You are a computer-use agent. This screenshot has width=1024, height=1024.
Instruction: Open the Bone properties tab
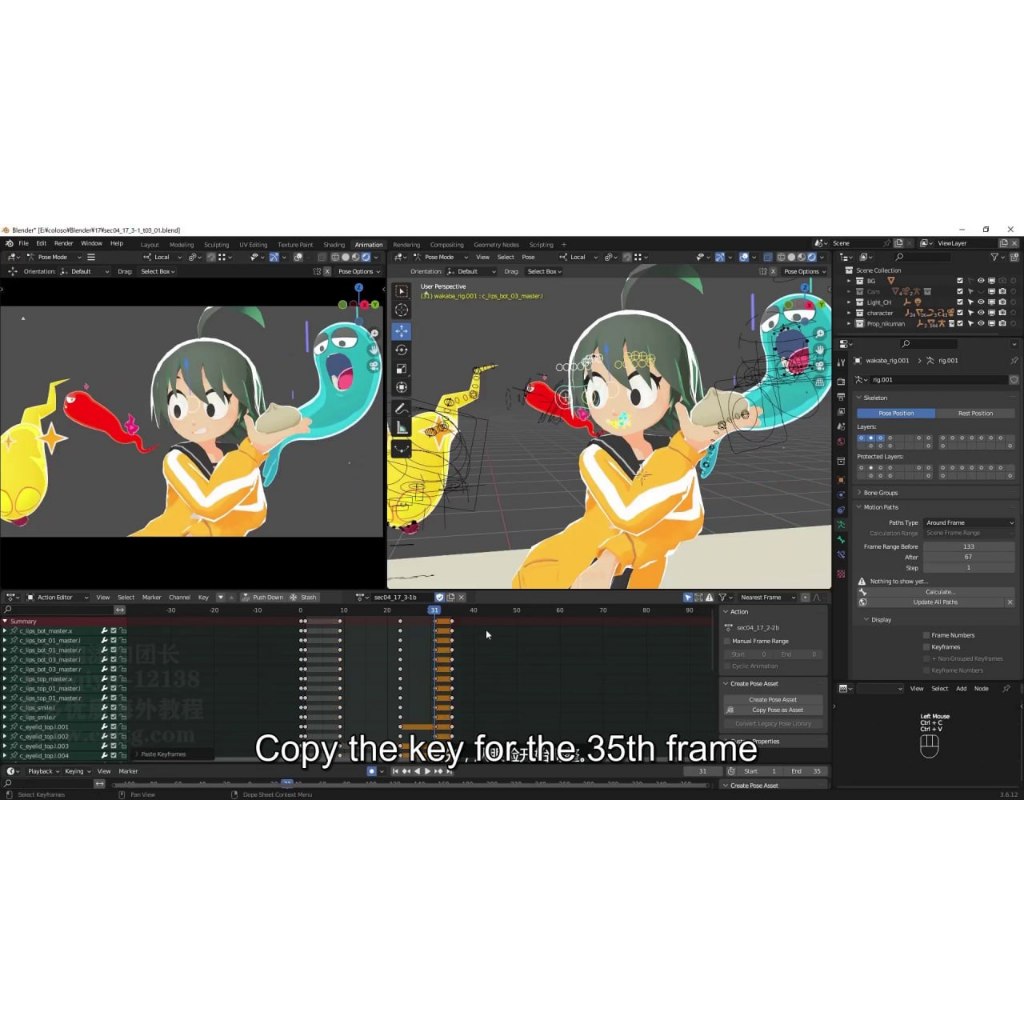coord(841,540)
